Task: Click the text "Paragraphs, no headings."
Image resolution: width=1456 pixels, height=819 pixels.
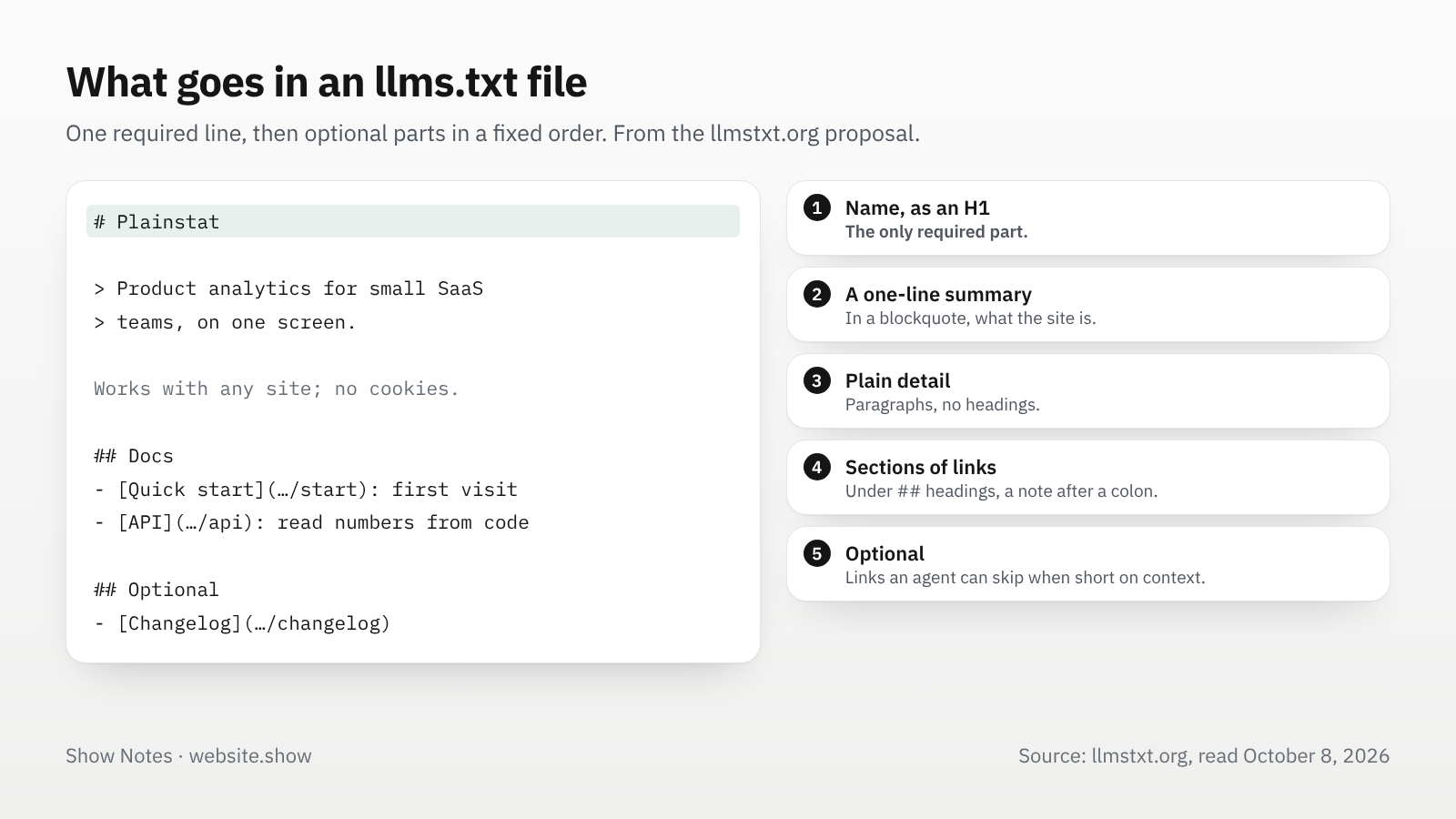Action: 943,405
